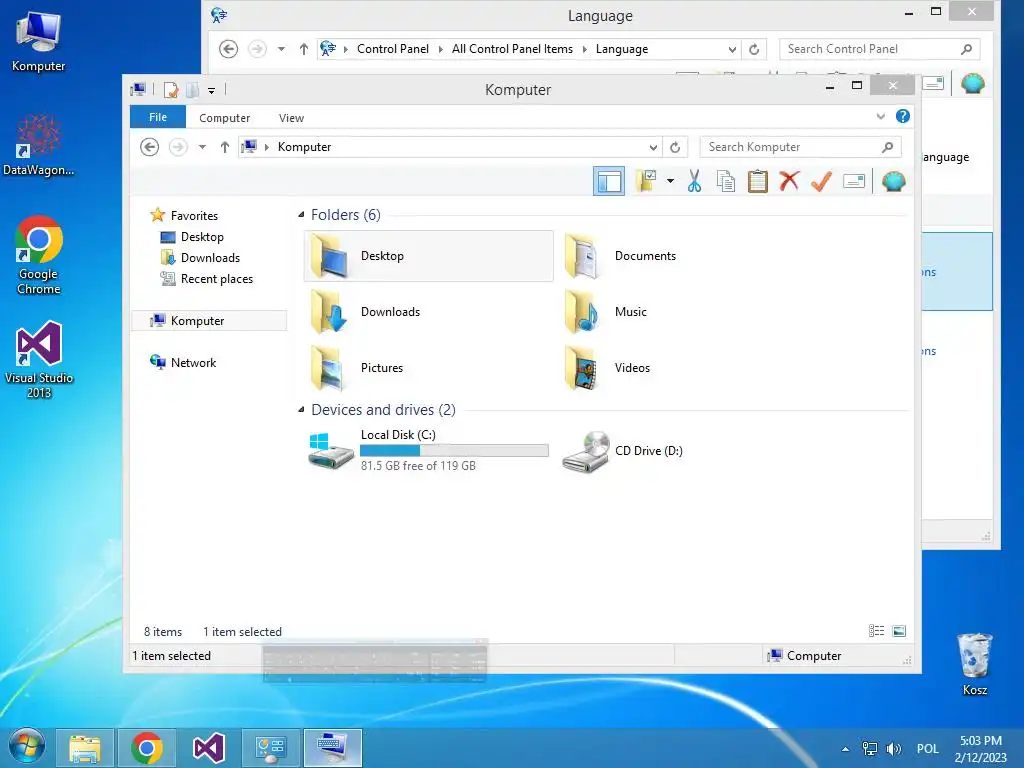Image resolution: width=1024 pixels, height=768 pixels.
Task: Select the Documents folder
Action: pyautogui.click(x=645, y=256)
